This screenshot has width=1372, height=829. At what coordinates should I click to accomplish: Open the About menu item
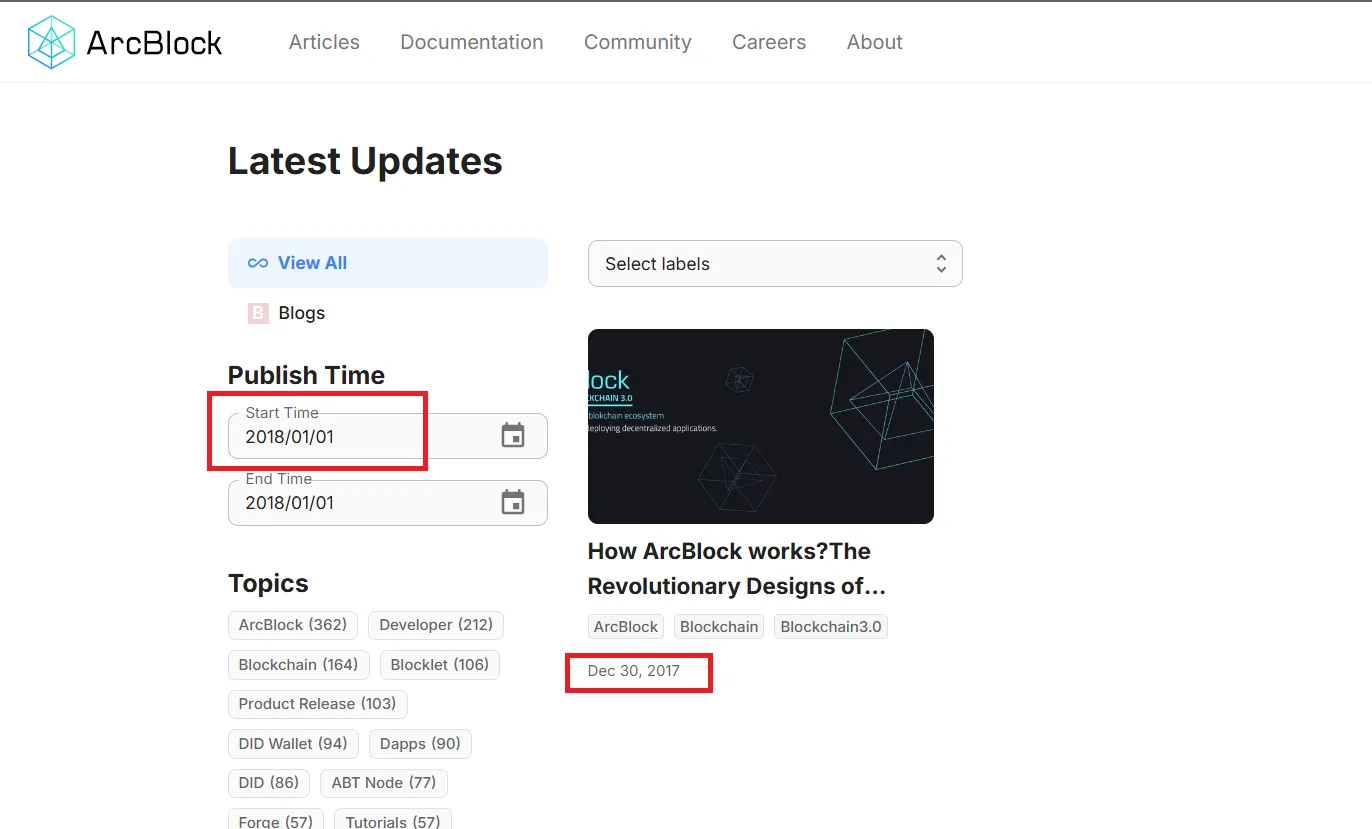pos(875,42)
